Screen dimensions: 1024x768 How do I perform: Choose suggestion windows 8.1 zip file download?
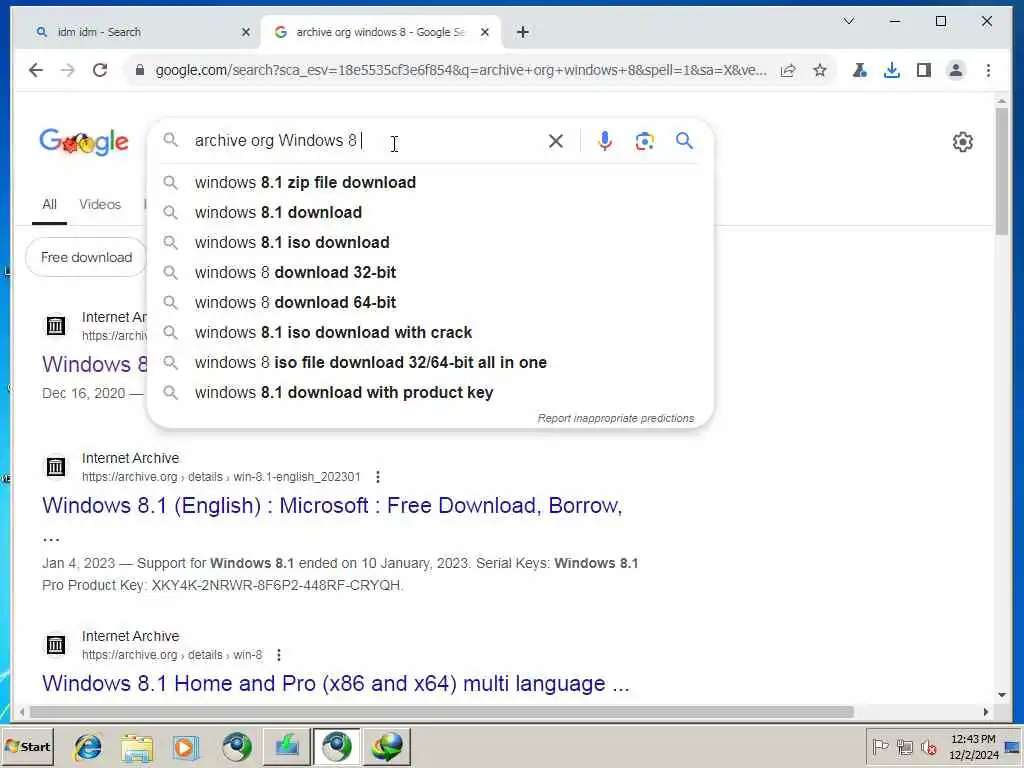(x=431, y=182)
